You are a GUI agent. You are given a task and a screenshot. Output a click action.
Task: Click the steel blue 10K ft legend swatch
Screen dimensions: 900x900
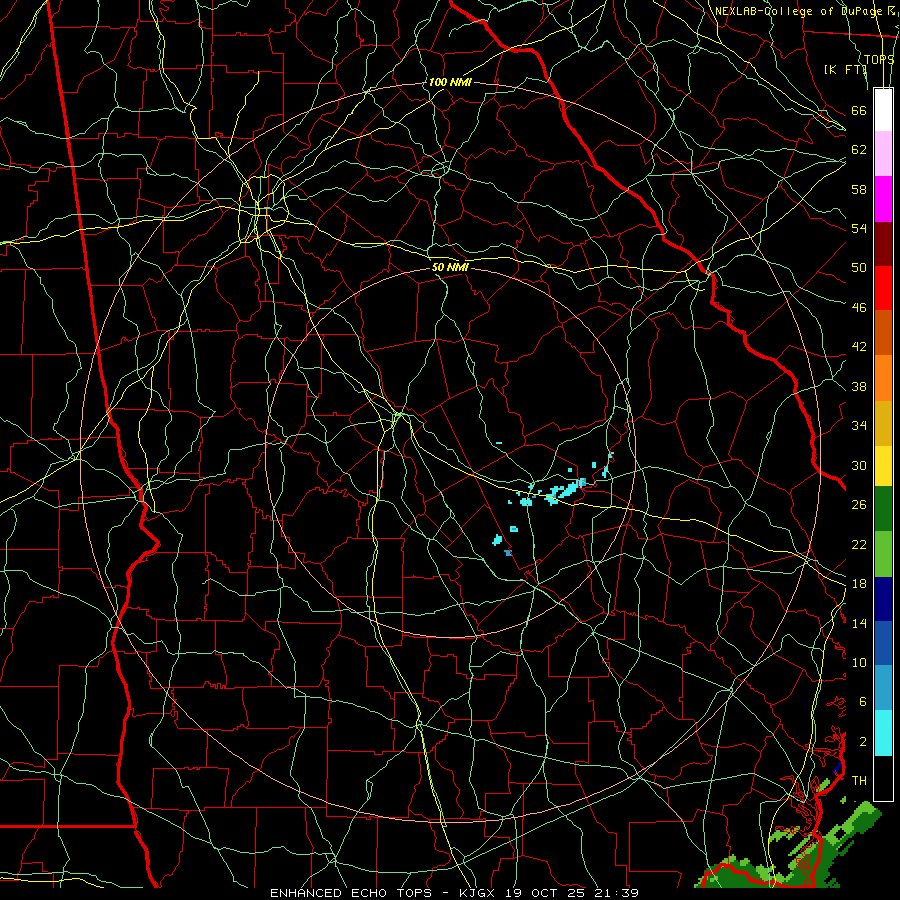[x=883, y=688]
